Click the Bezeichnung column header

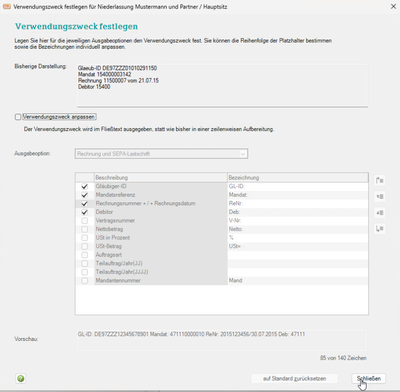pos(298,178)
